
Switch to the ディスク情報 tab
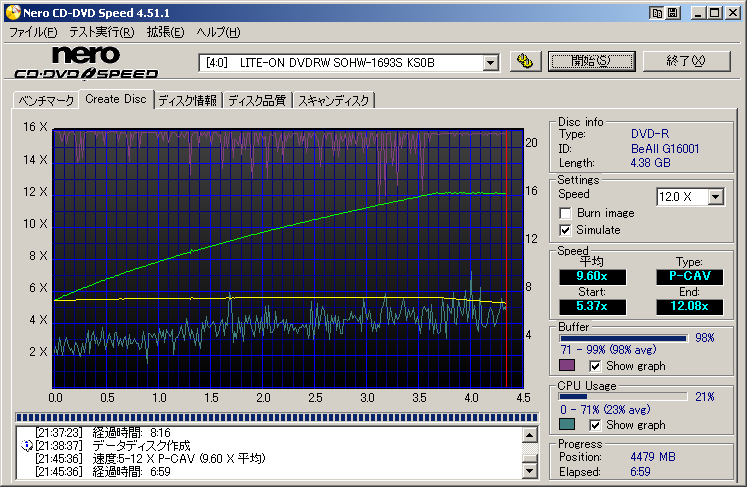click(x=187, y=101)
